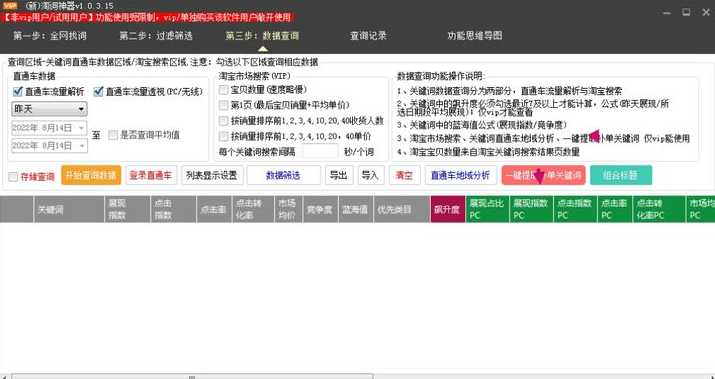
Task: Click 开始查询数据 button
Action: coord(91,176)
